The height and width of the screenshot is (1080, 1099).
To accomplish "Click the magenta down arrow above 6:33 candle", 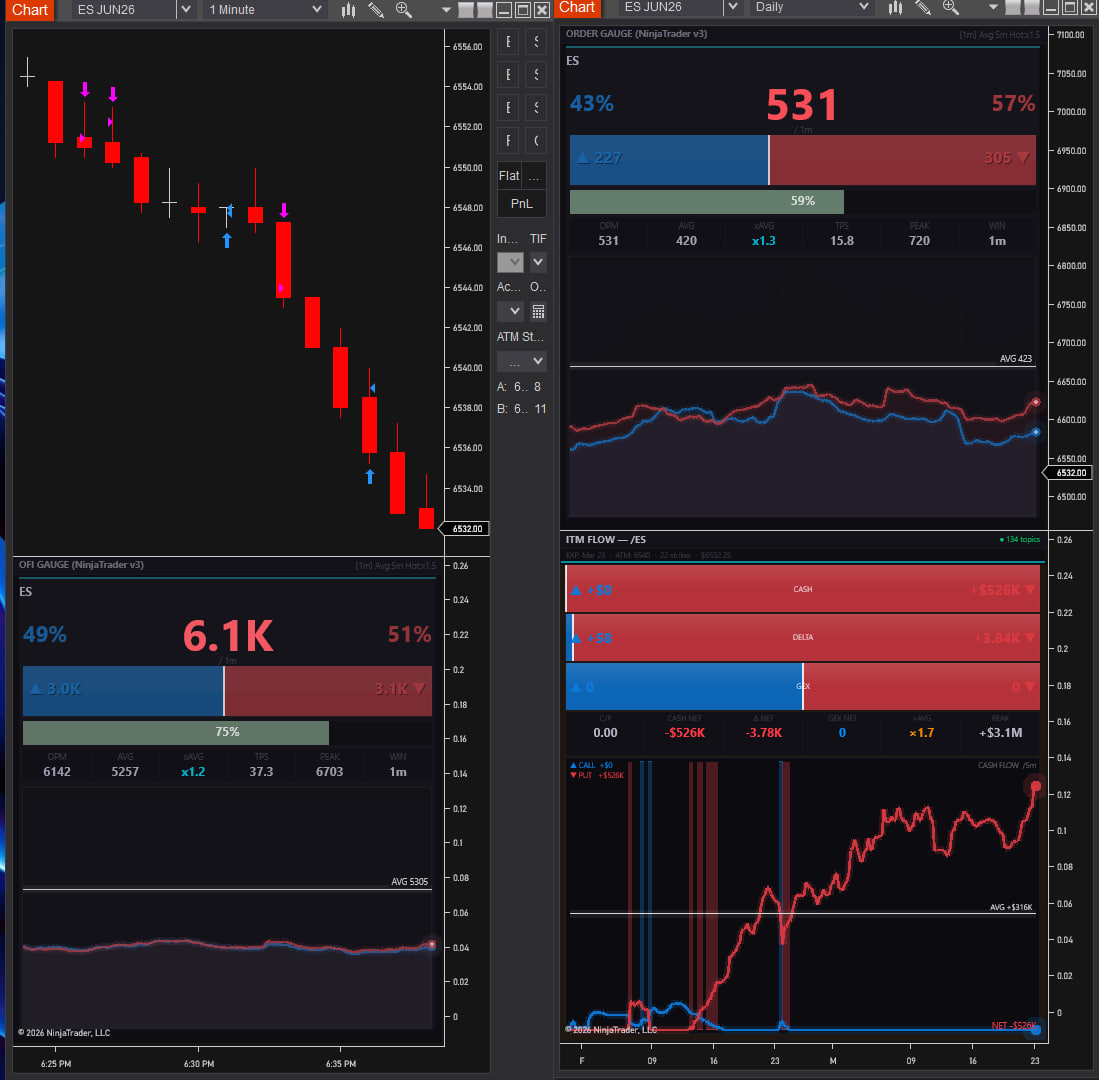I will coord(284,210).
